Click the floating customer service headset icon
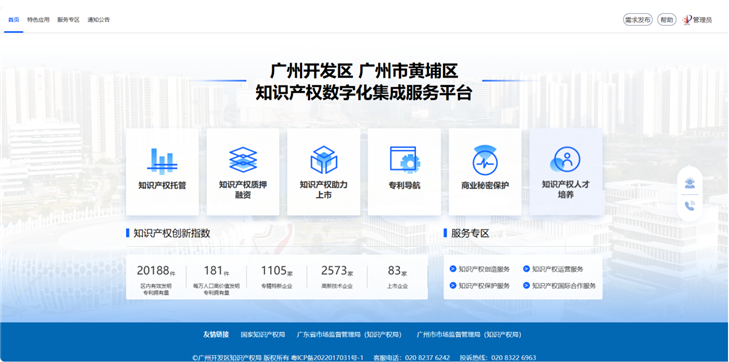729x362 pixels. (689, 184)
